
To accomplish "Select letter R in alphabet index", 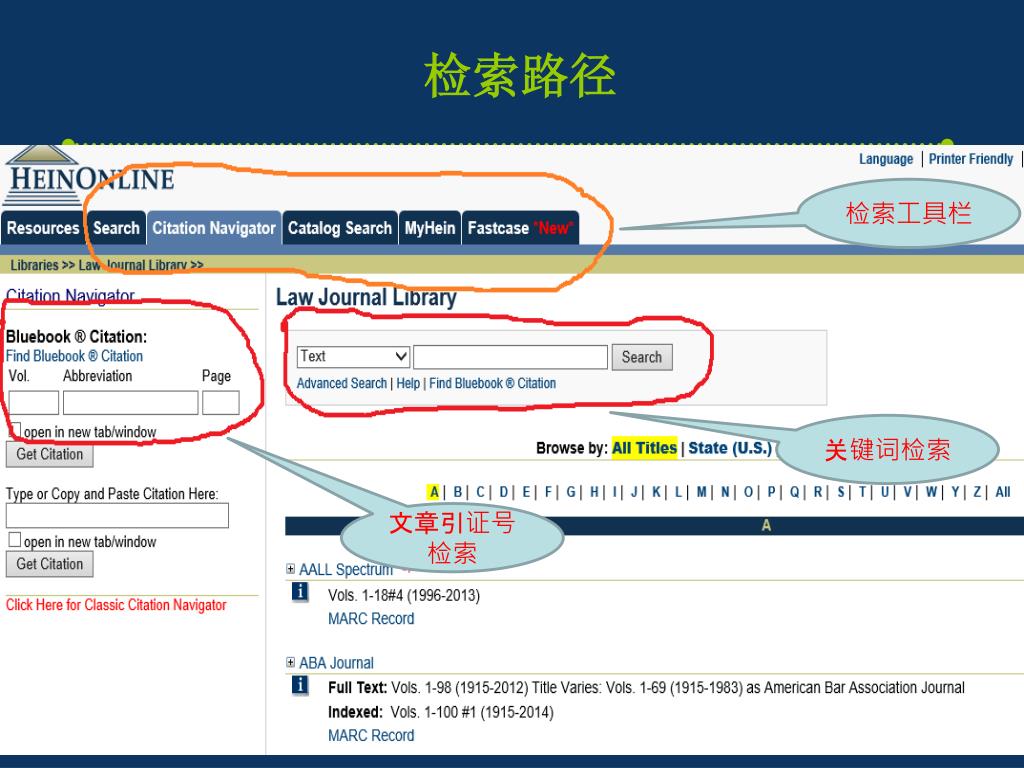I will (818, 492).
